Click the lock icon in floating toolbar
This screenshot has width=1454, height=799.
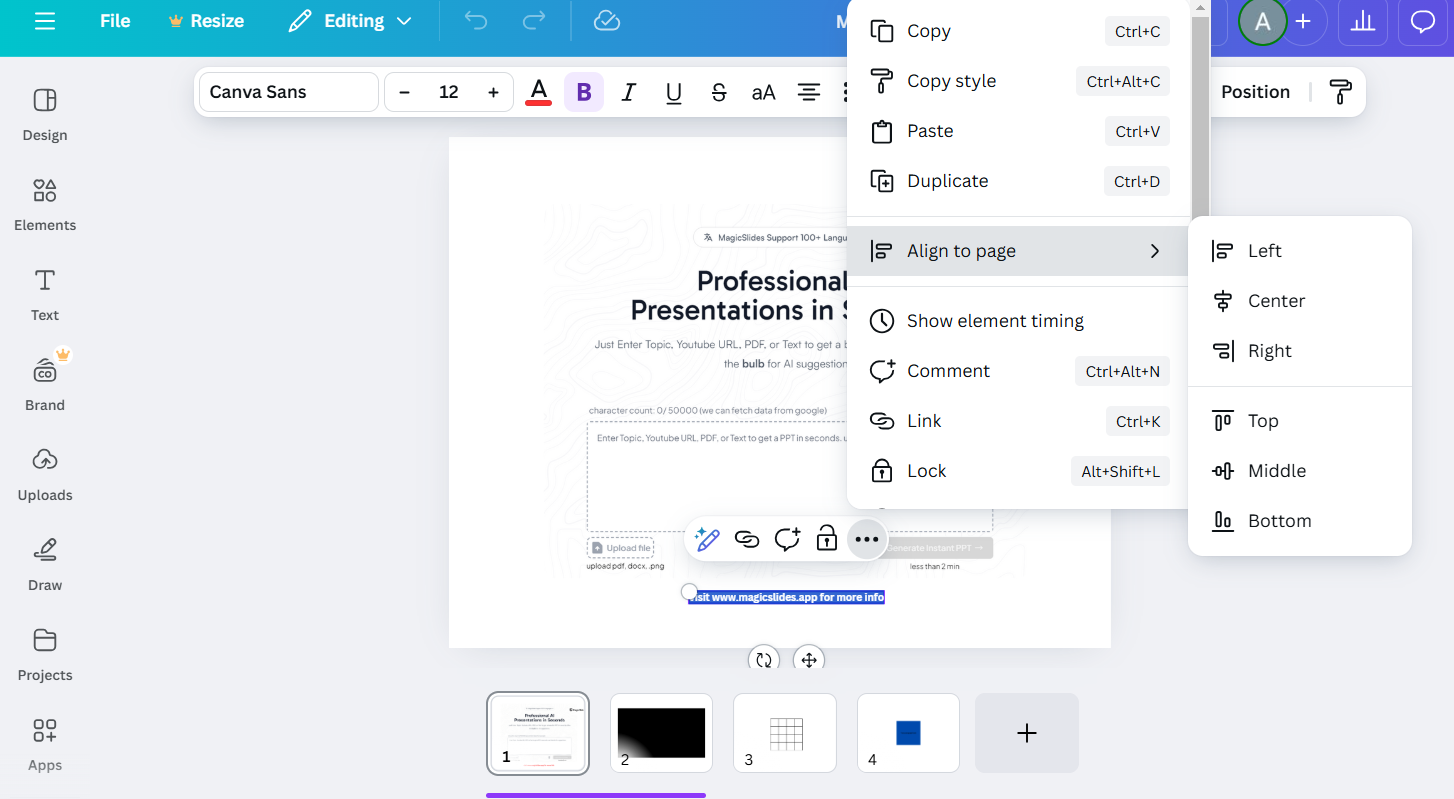tap(827, 540)
